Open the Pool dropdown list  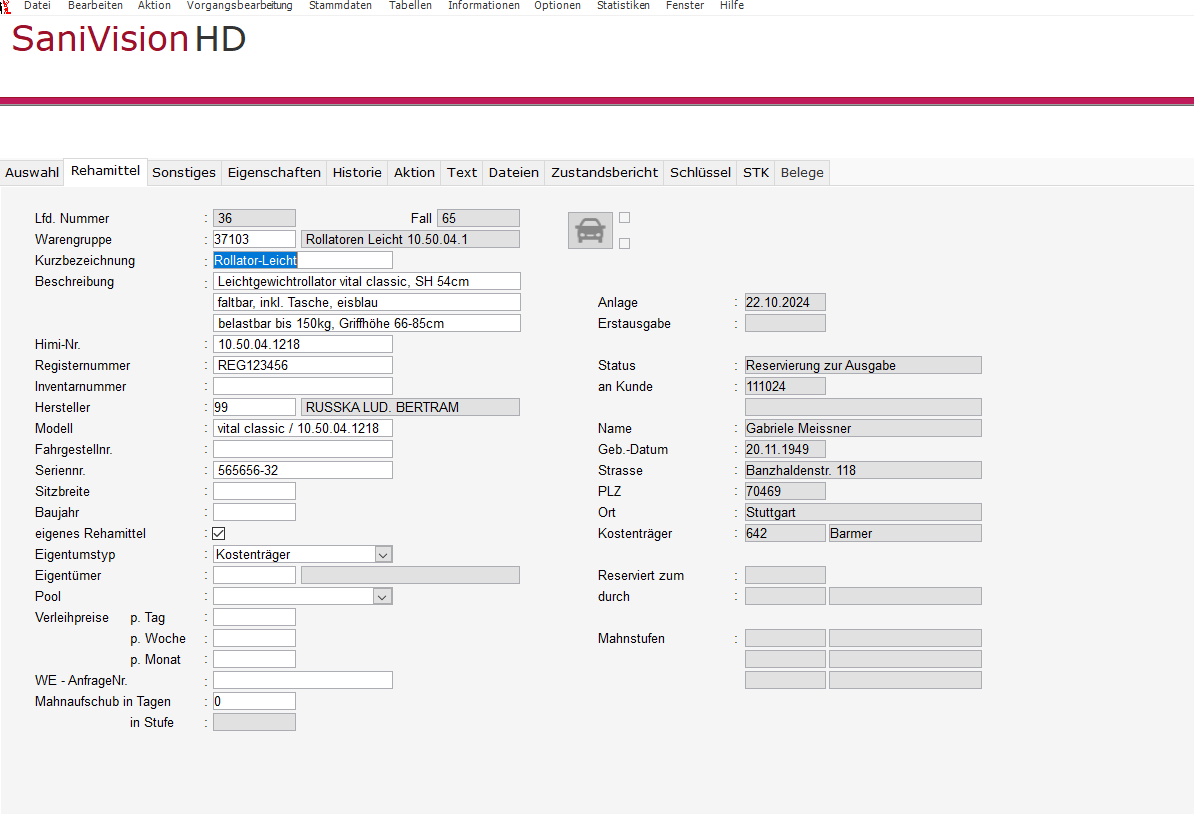pyautogui.click(x=382, y=597)
